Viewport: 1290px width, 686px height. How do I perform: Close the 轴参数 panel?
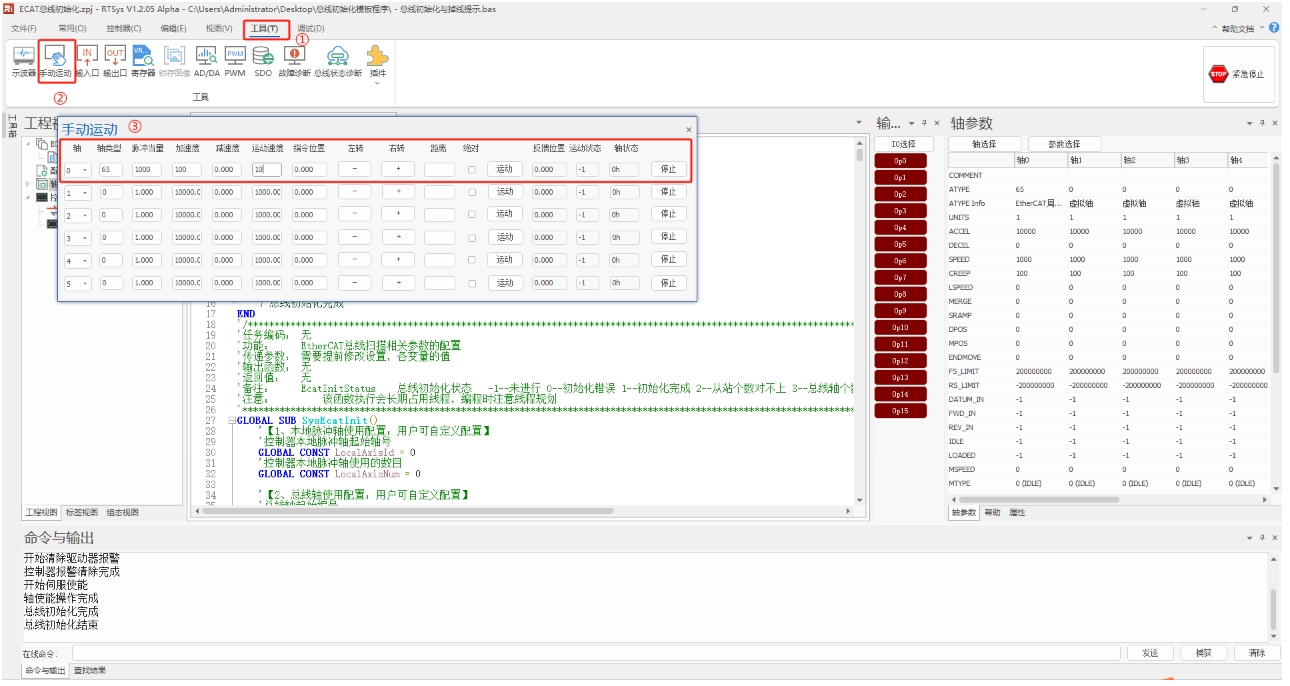coord(1275,123)
